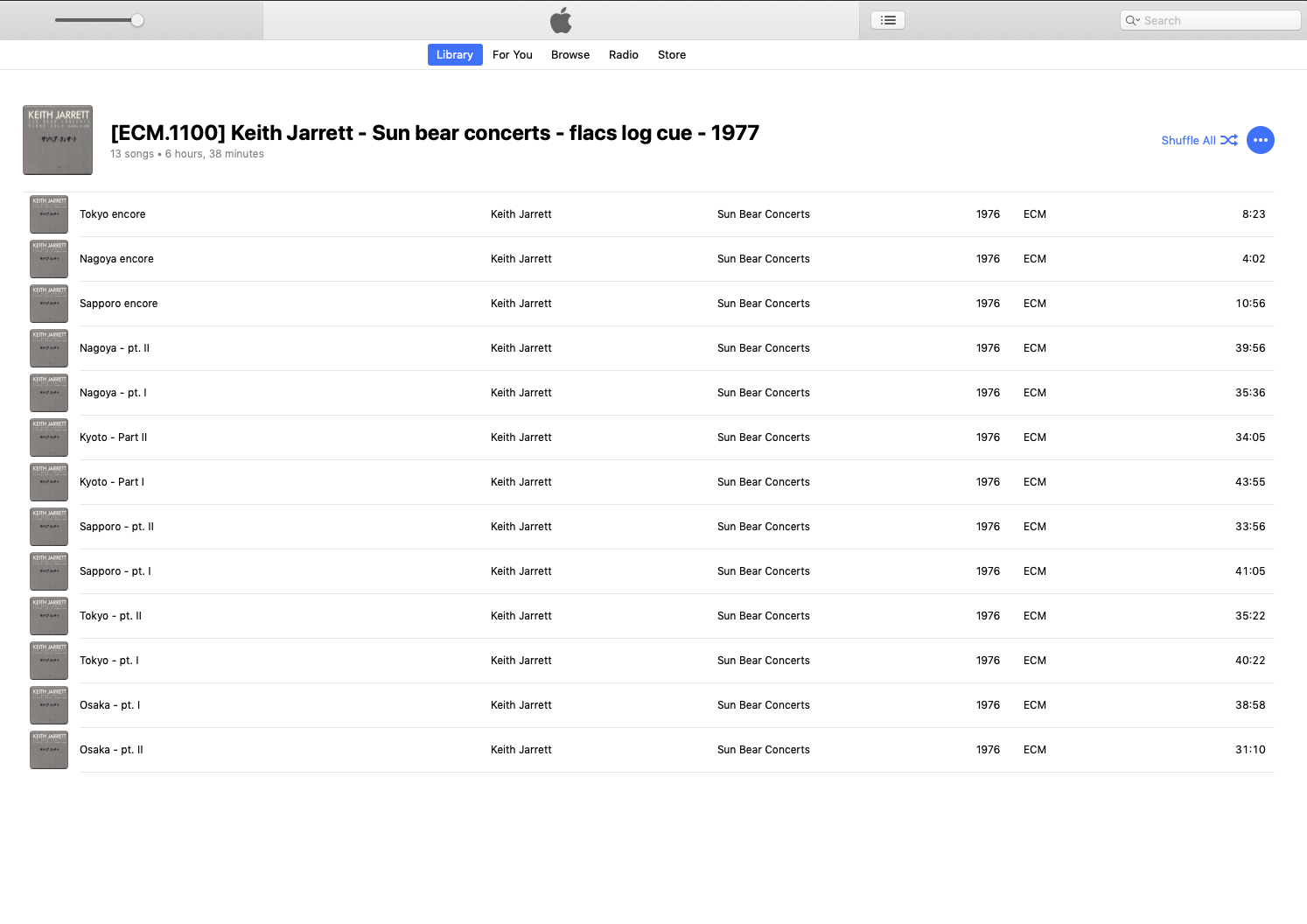Open the Store tab
Viewport: 1307px width, 924px height.
click(672, 54)
